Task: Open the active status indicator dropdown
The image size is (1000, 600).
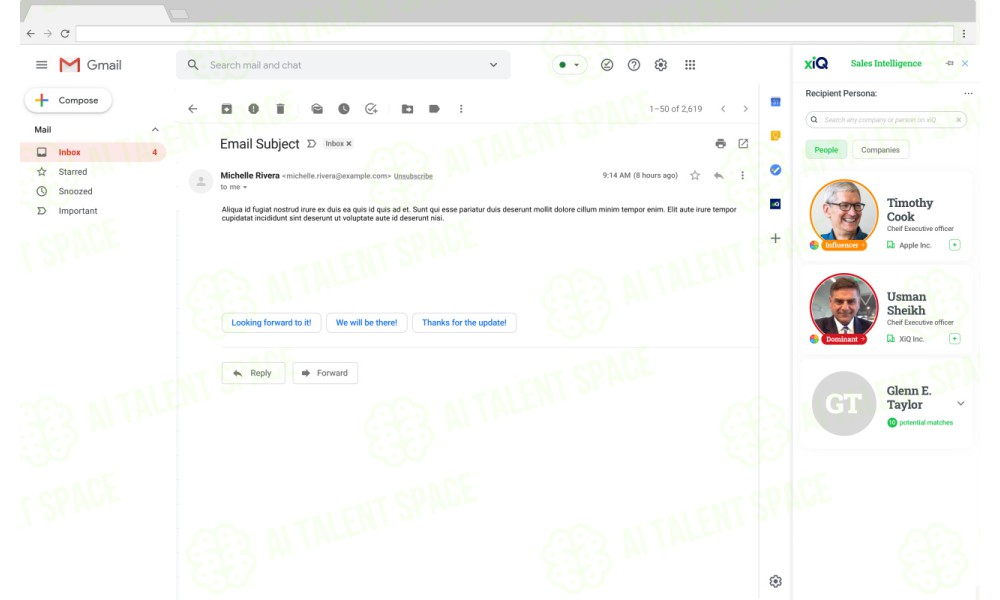Action: (x=569, y=65)
